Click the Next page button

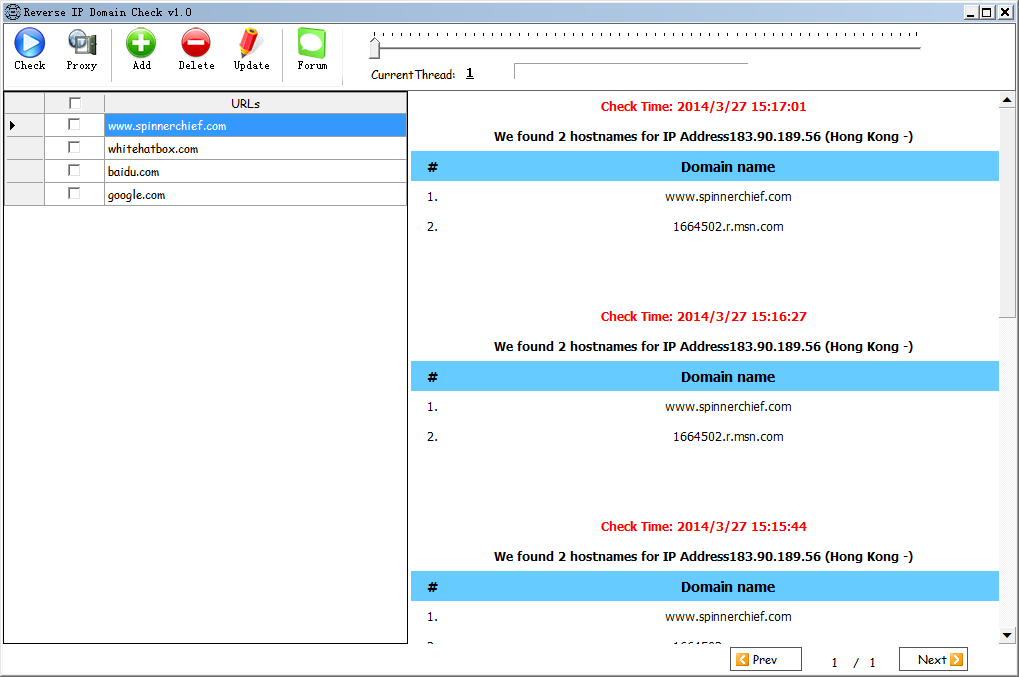coord(933,659)
